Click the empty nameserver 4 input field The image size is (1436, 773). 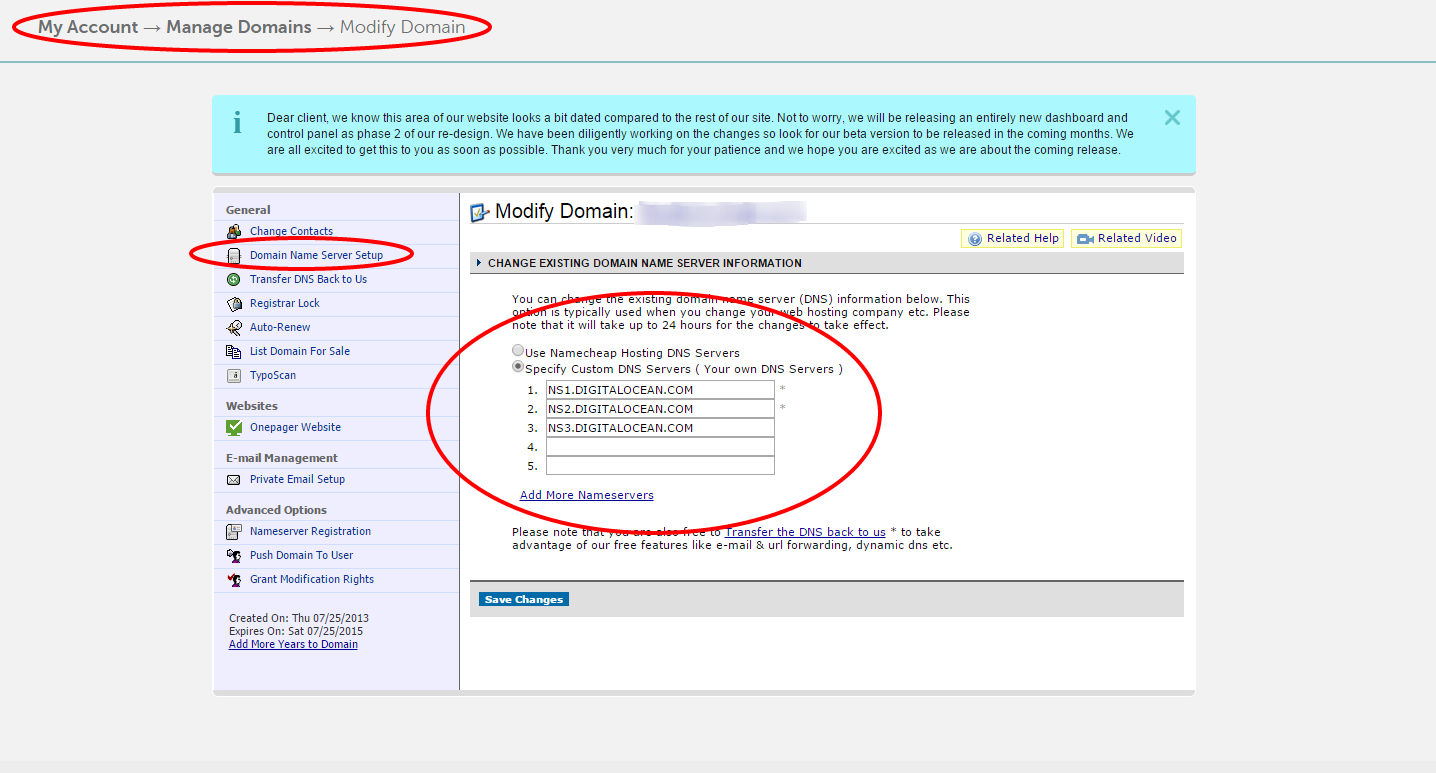click(660, 447)
